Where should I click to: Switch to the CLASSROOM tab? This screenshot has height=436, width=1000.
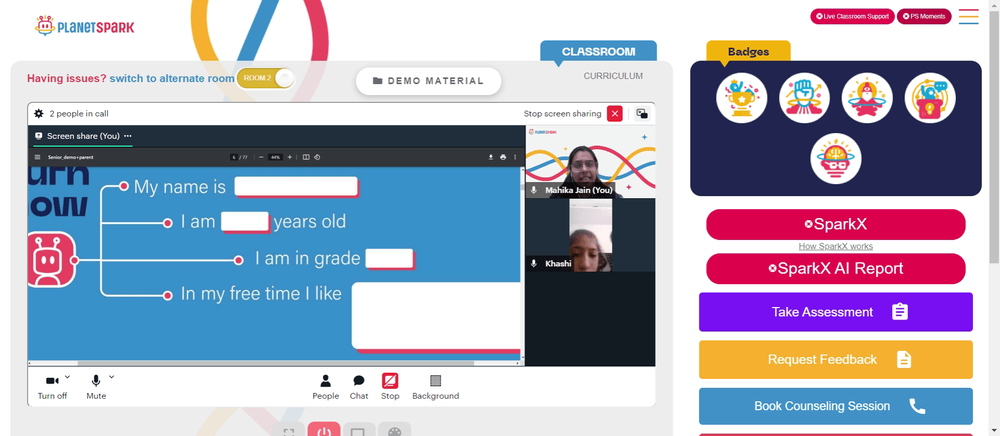[598, 52]
